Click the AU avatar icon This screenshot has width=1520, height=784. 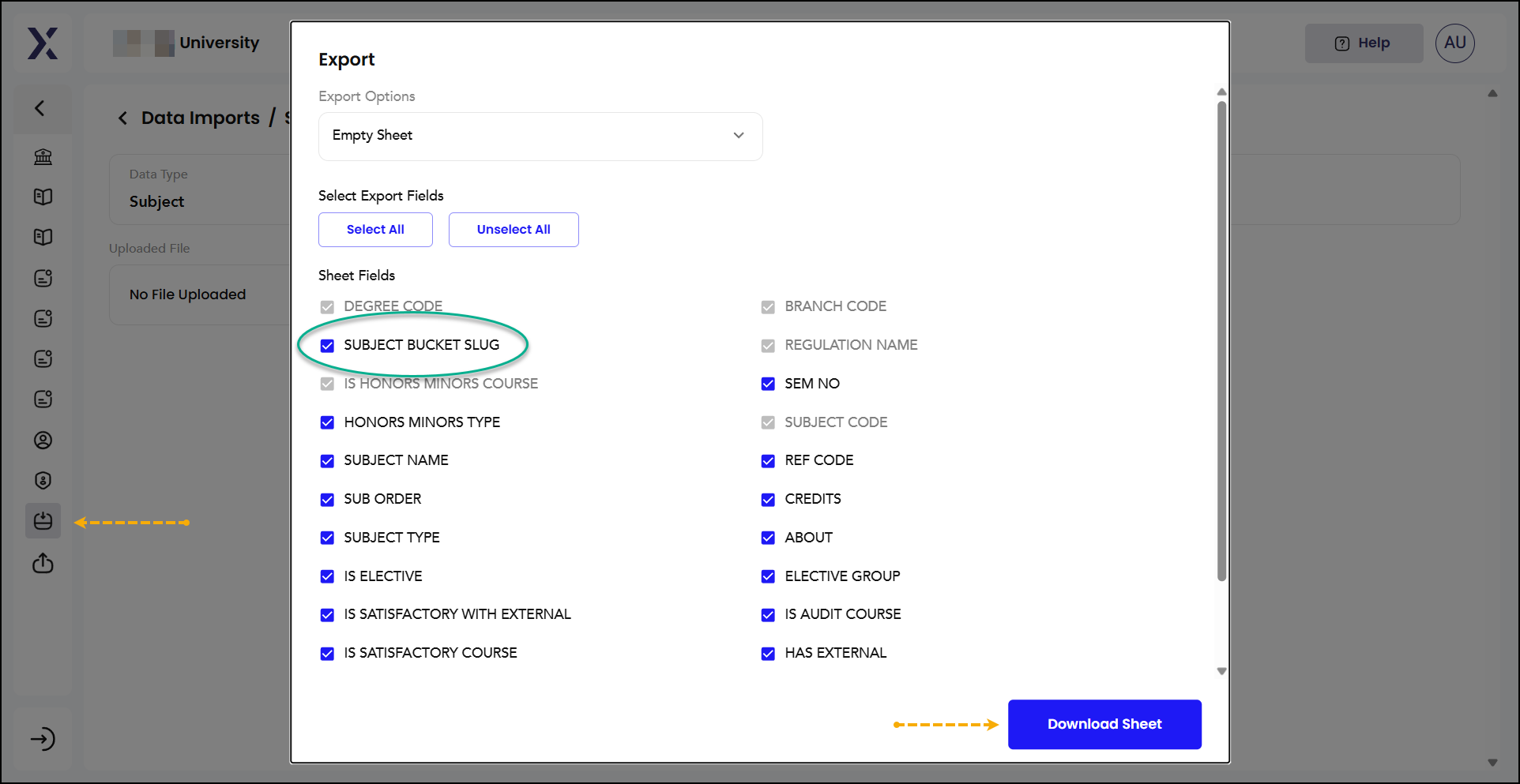(1454, 43)
